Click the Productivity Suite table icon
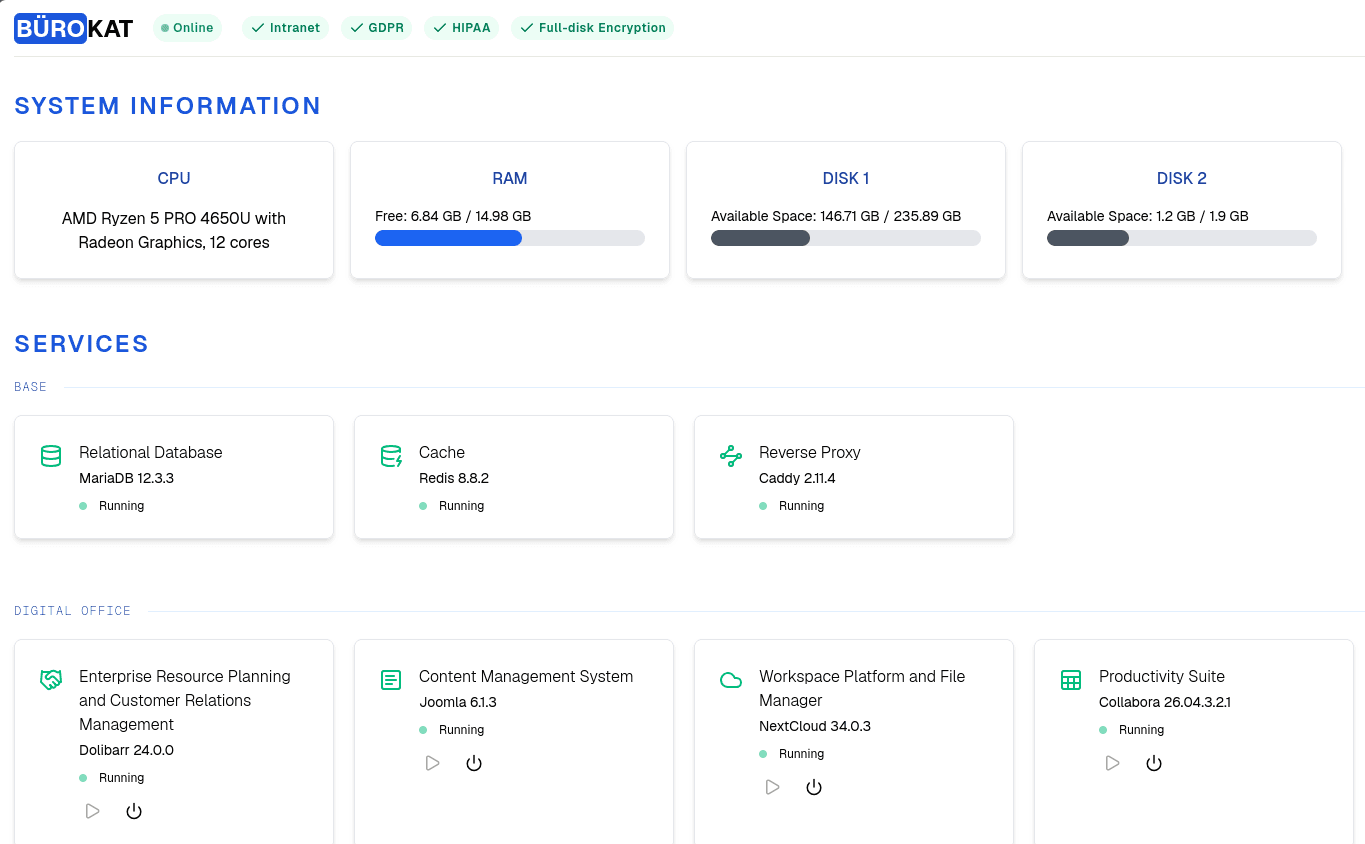This screenshot has width=1365, height=844. tap(1071, 680)
